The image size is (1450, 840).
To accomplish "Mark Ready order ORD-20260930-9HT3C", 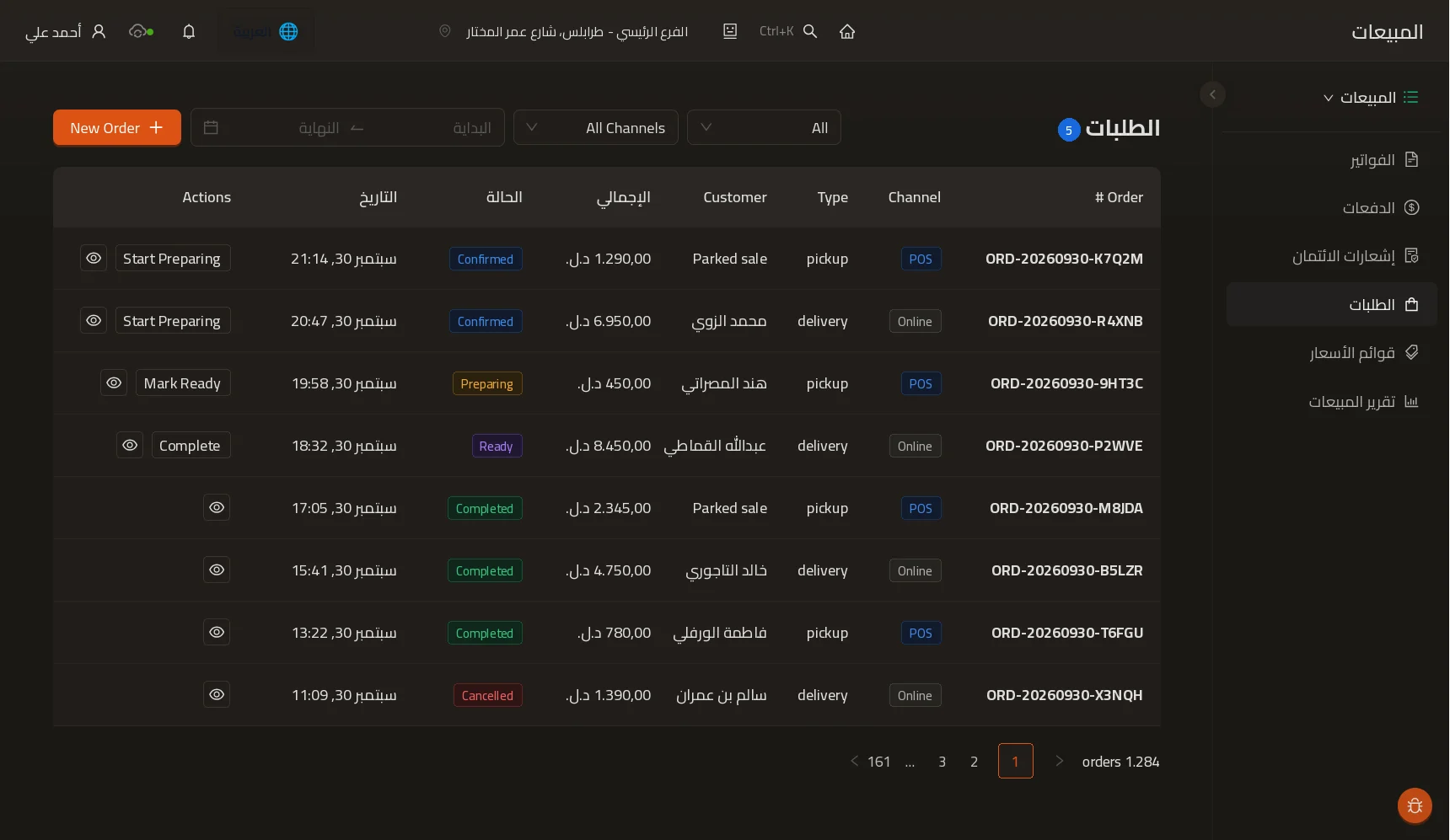I will (182, 383).
